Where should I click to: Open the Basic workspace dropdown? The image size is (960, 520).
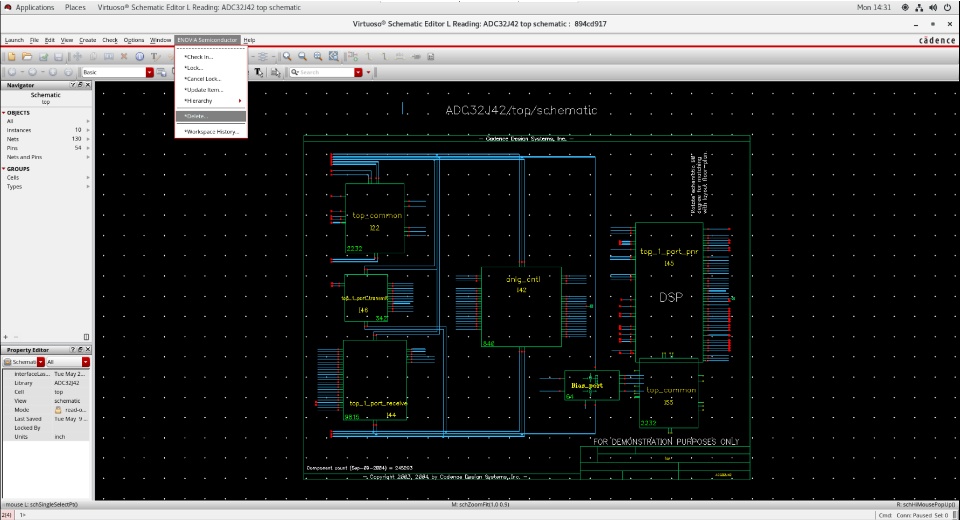149,72
